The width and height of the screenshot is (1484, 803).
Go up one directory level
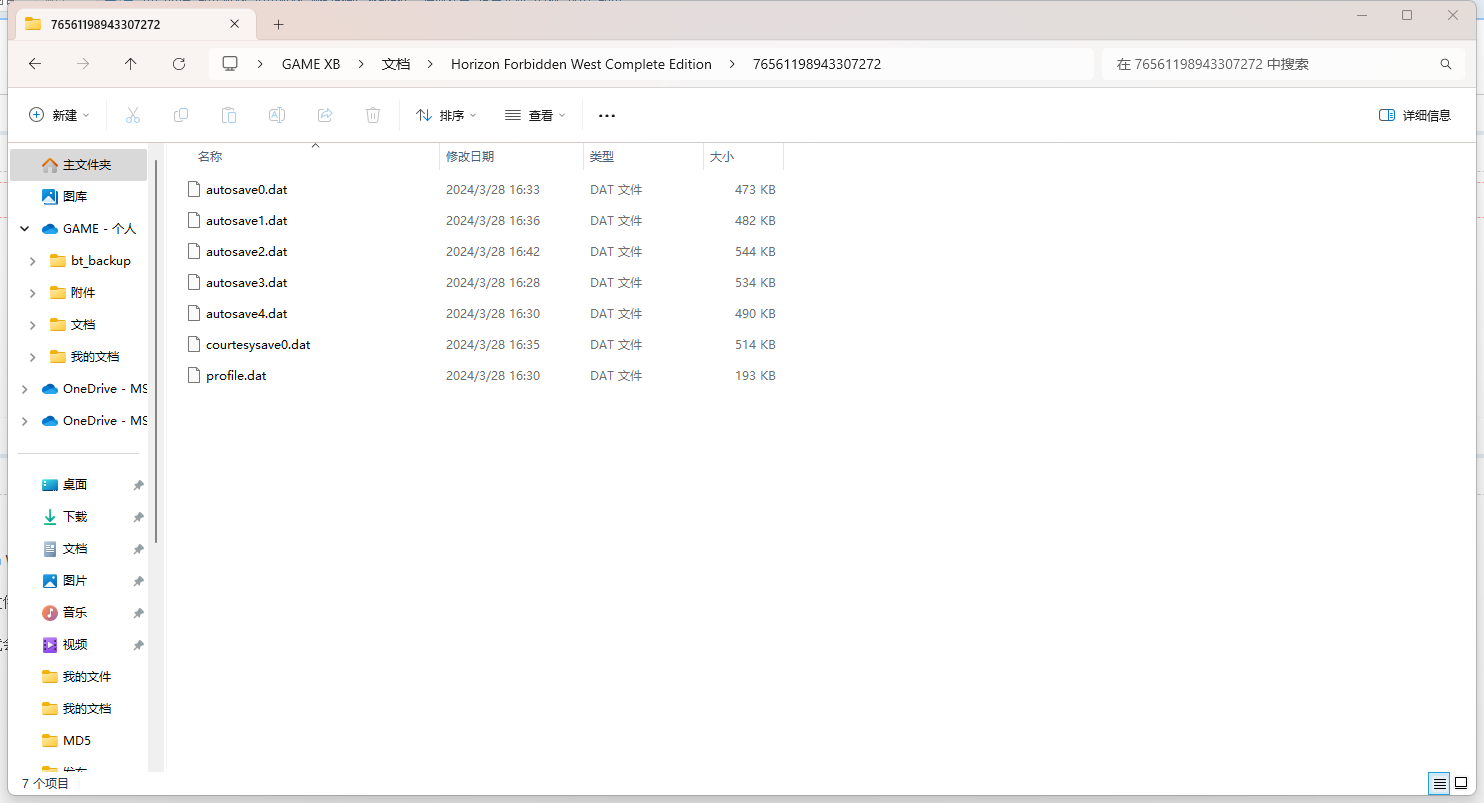click(x=131, y=64)
